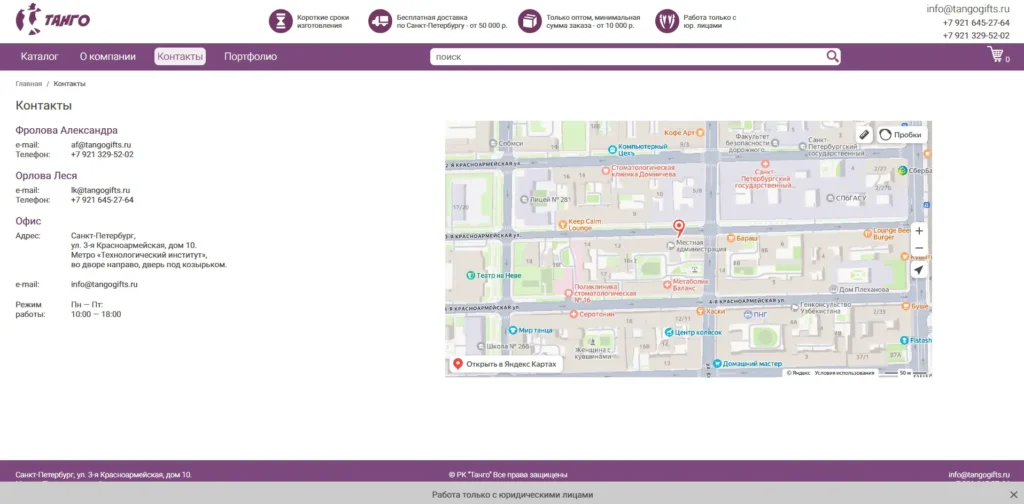The image size is (1024, 504).
Task: Click info@tangogifts.ru in the Офис section
Action: (x=104, y=285)
